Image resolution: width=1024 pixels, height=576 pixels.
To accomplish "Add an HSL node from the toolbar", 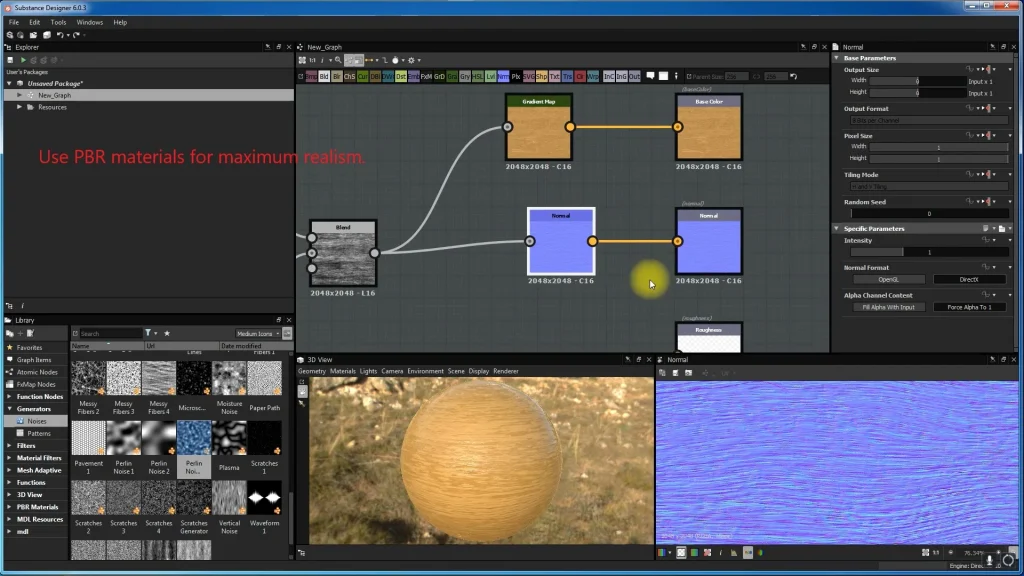I will point(477,76).
